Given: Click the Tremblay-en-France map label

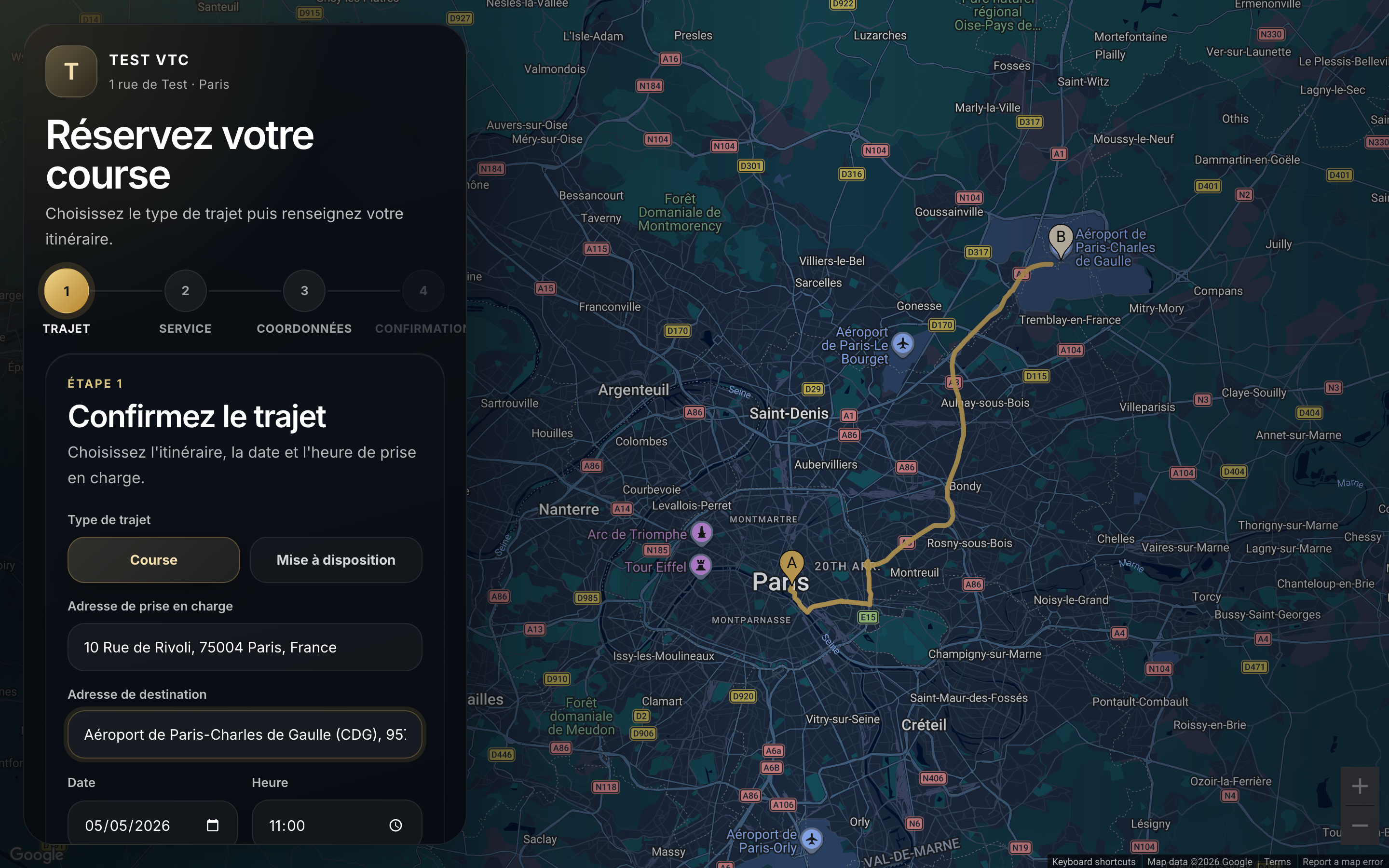Looking at the screenshot, I should (x=1069, y=320).
